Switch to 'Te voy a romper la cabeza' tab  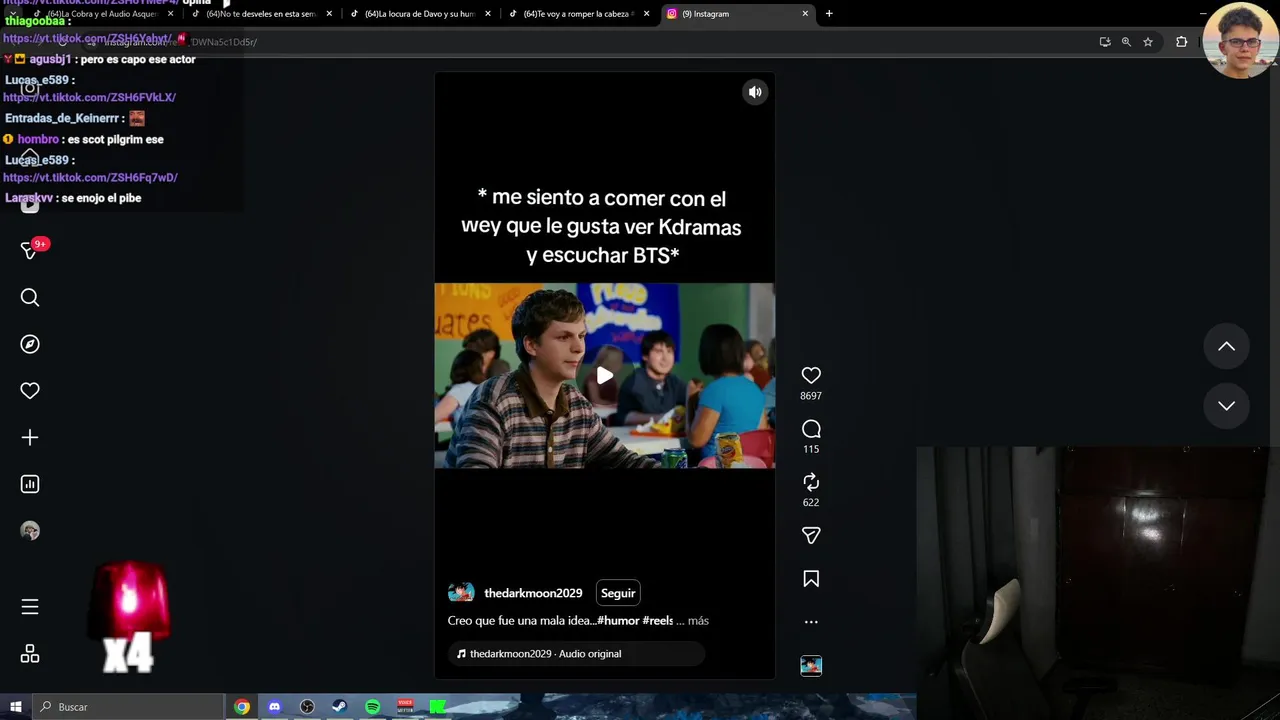pos(579,14)
